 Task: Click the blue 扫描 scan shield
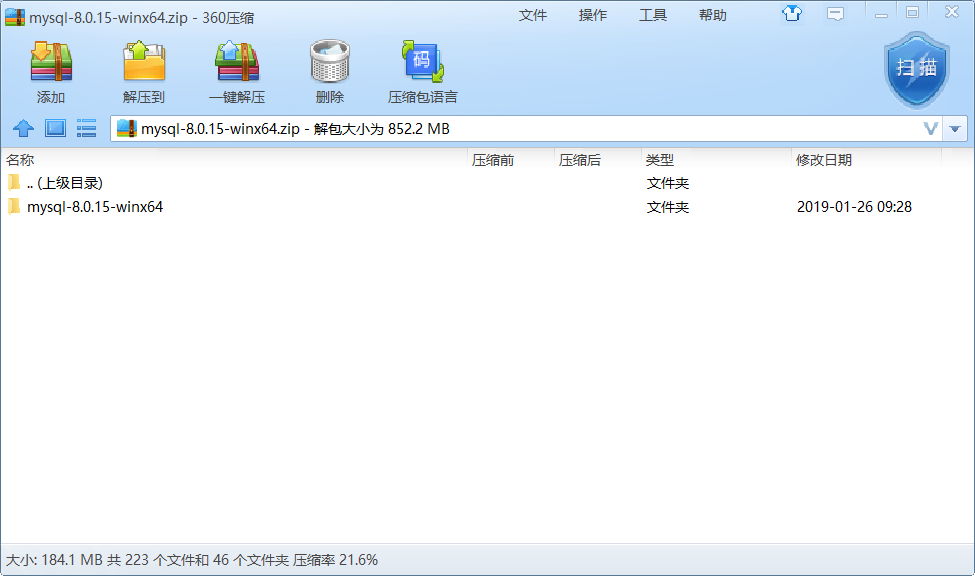(x=917, y=70)
